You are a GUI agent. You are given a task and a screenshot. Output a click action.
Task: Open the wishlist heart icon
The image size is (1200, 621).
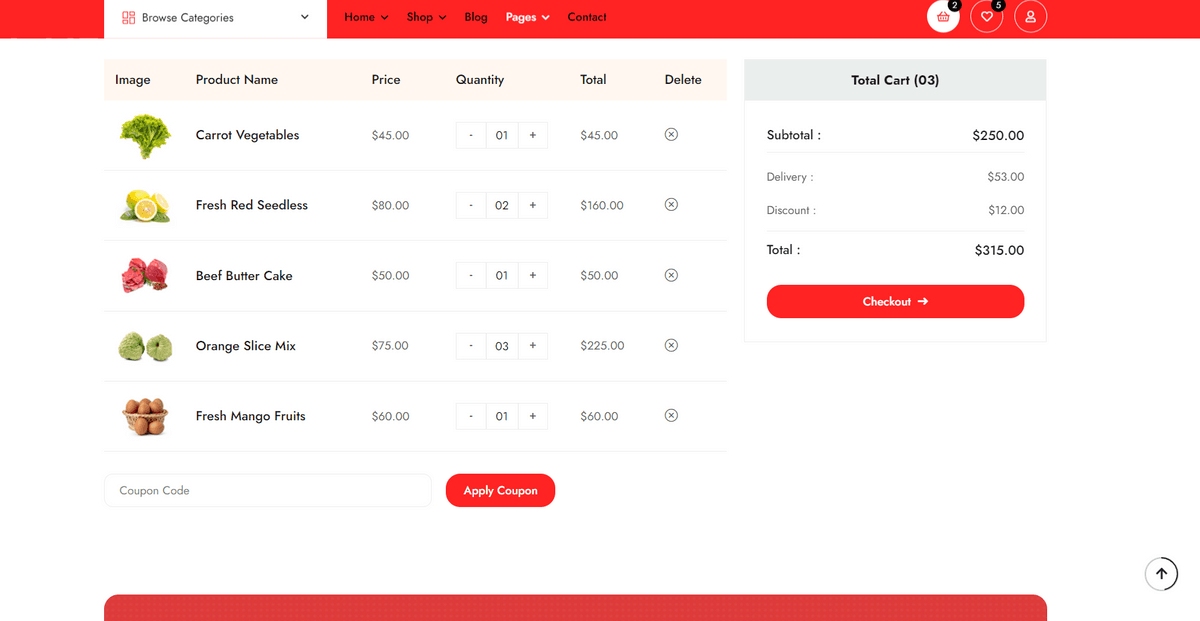(x=986, y=17)
